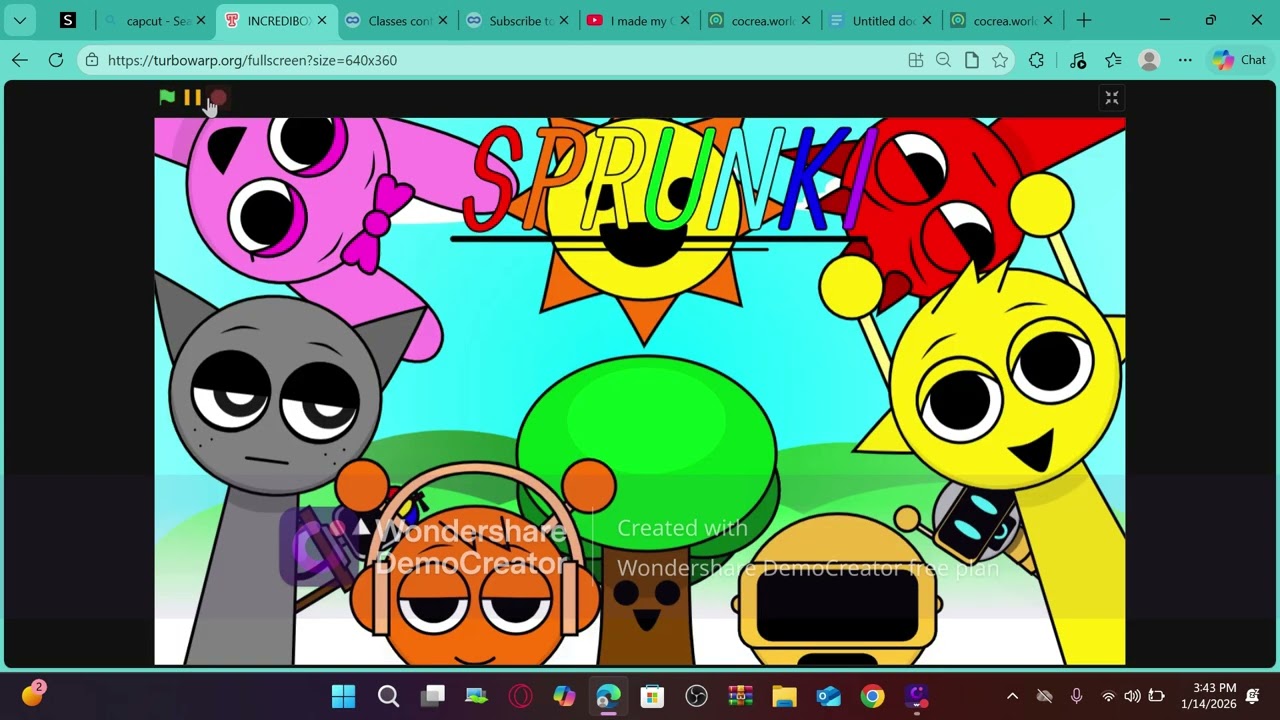Screen dimensions: 1280x720
Task: Open the network Wi-Fi settings icon
Action: (x=1108, y=696)
